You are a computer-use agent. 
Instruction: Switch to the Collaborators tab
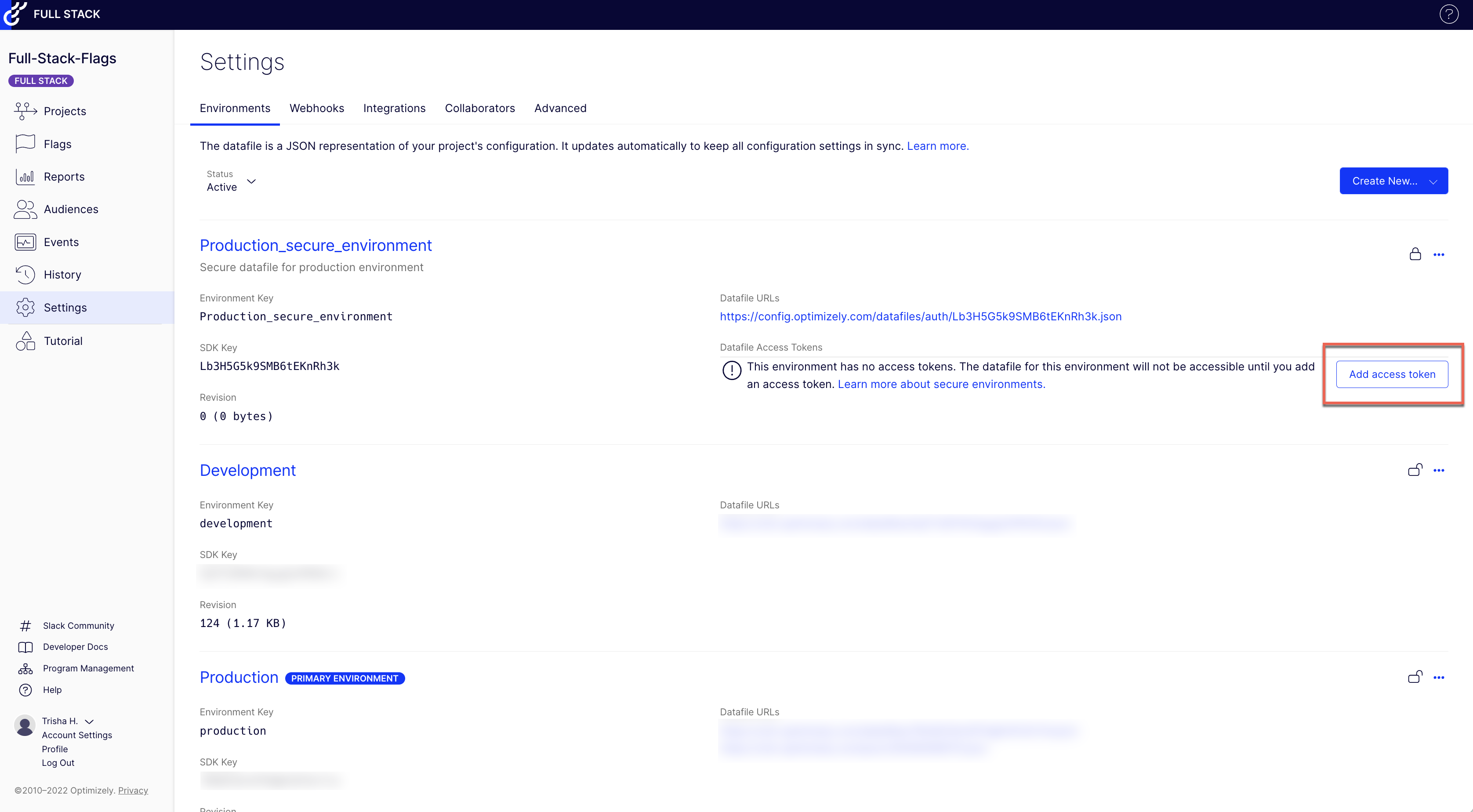[479, 108]
